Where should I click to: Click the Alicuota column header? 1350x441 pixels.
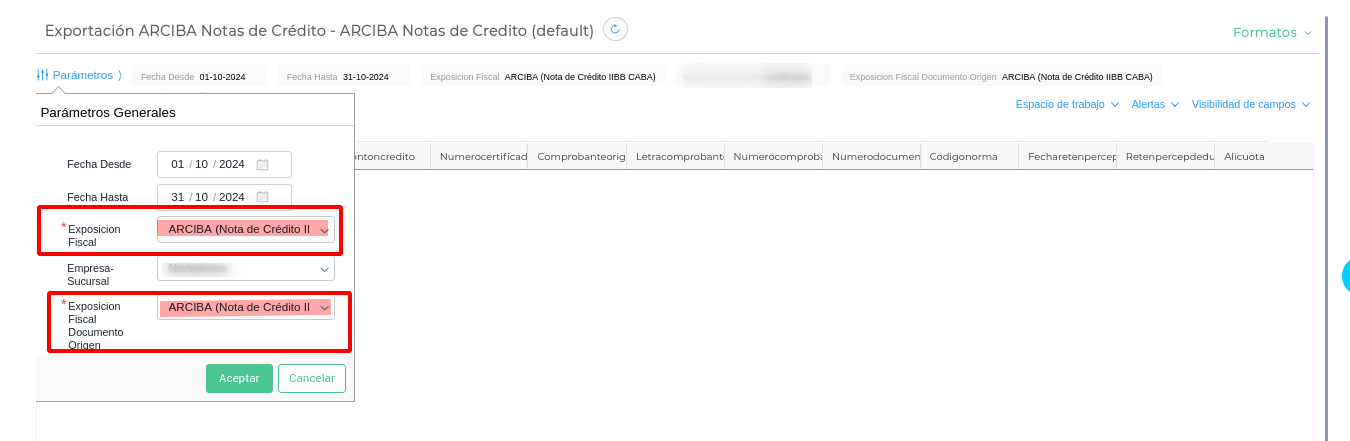click(1263, 156)
